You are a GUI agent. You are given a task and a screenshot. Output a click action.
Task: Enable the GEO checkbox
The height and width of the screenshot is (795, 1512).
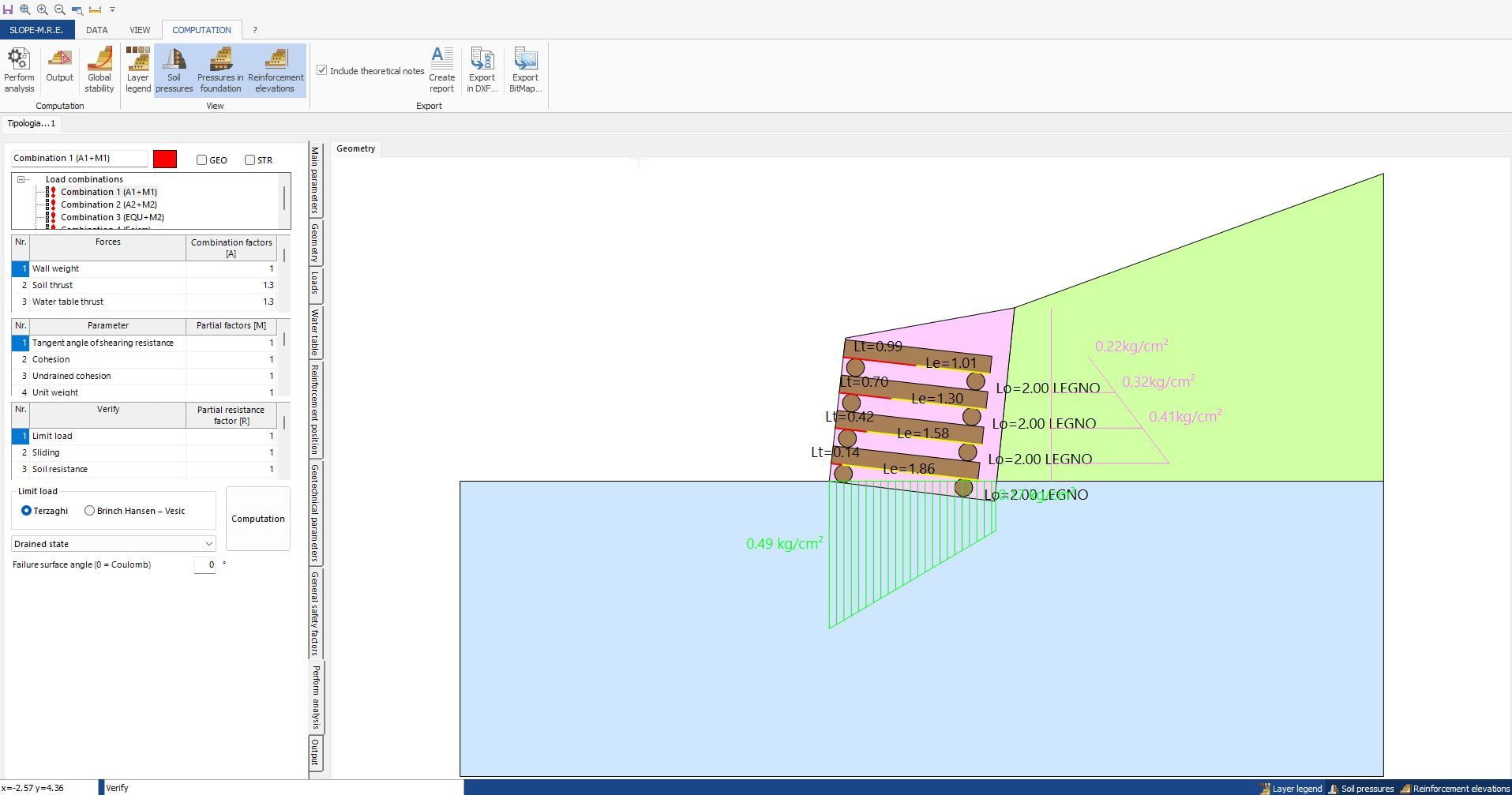202,160
